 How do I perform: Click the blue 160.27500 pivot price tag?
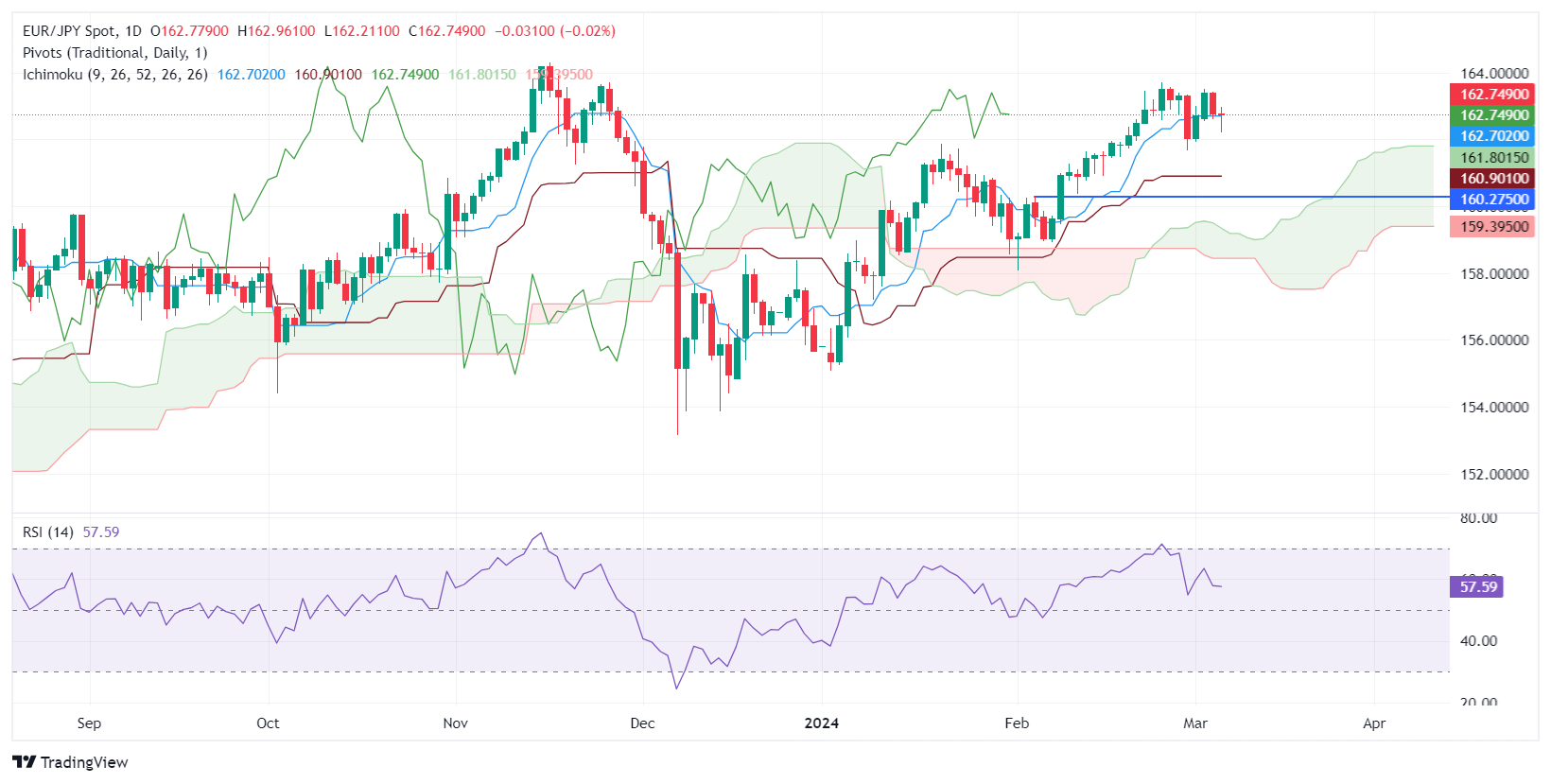click(x=1493, y=200)
